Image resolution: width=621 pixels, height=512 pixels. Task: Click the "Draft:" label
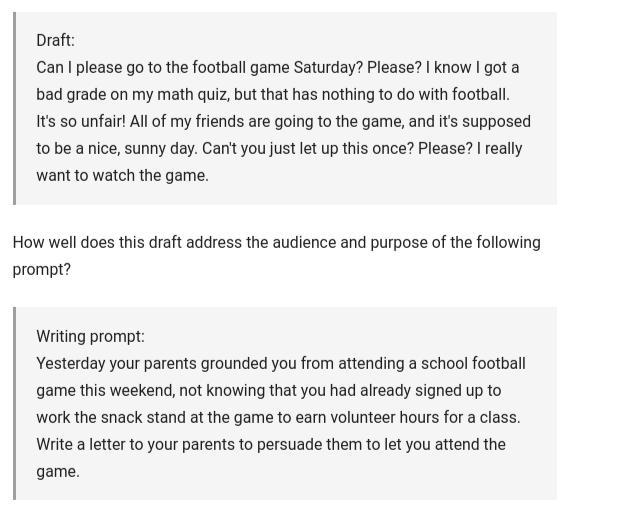point(55,40)
